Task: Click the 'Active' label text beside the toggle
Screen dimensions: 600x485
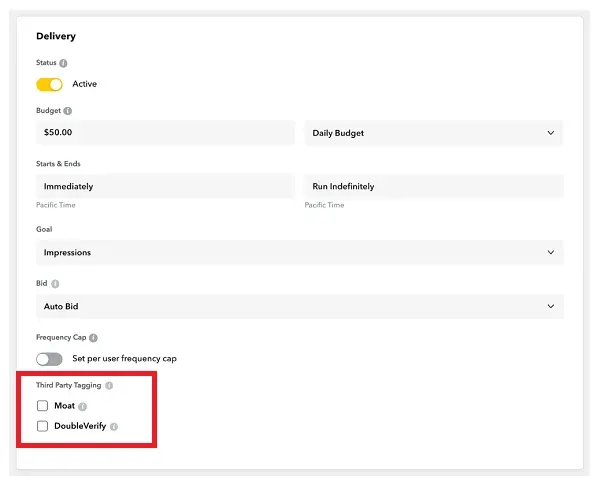Action: [x=84, y=84]
